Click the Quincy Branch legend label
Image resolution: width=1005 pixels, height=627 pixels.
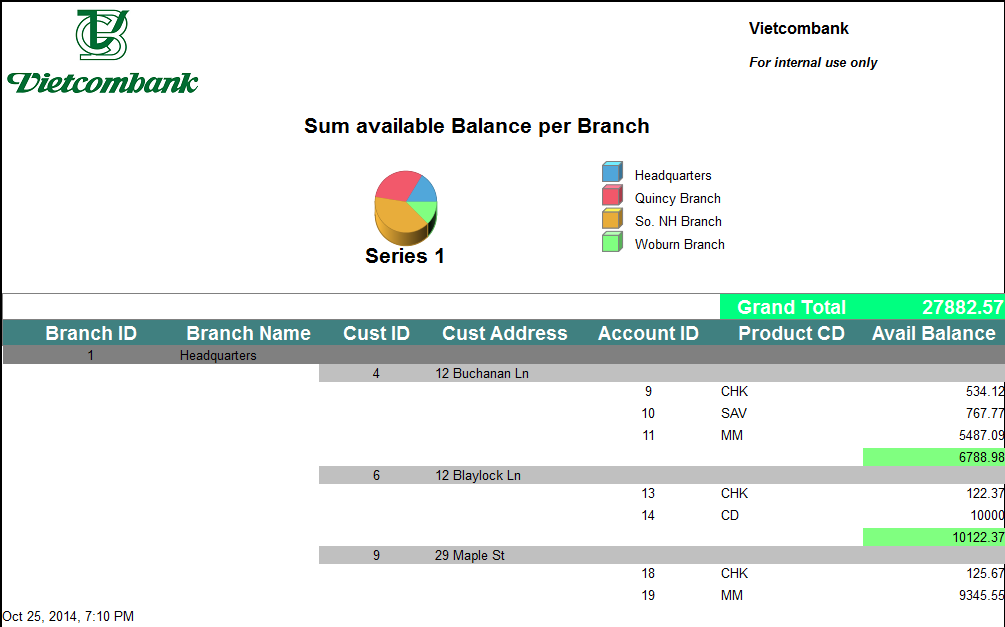[677, 199]
